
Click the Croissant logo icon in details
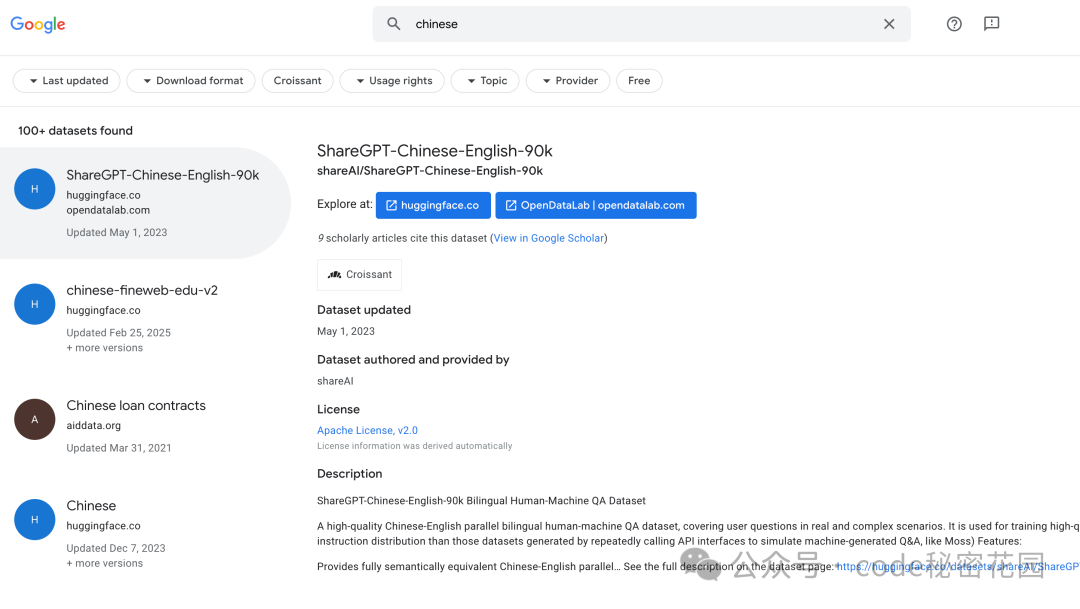point(335,274)
